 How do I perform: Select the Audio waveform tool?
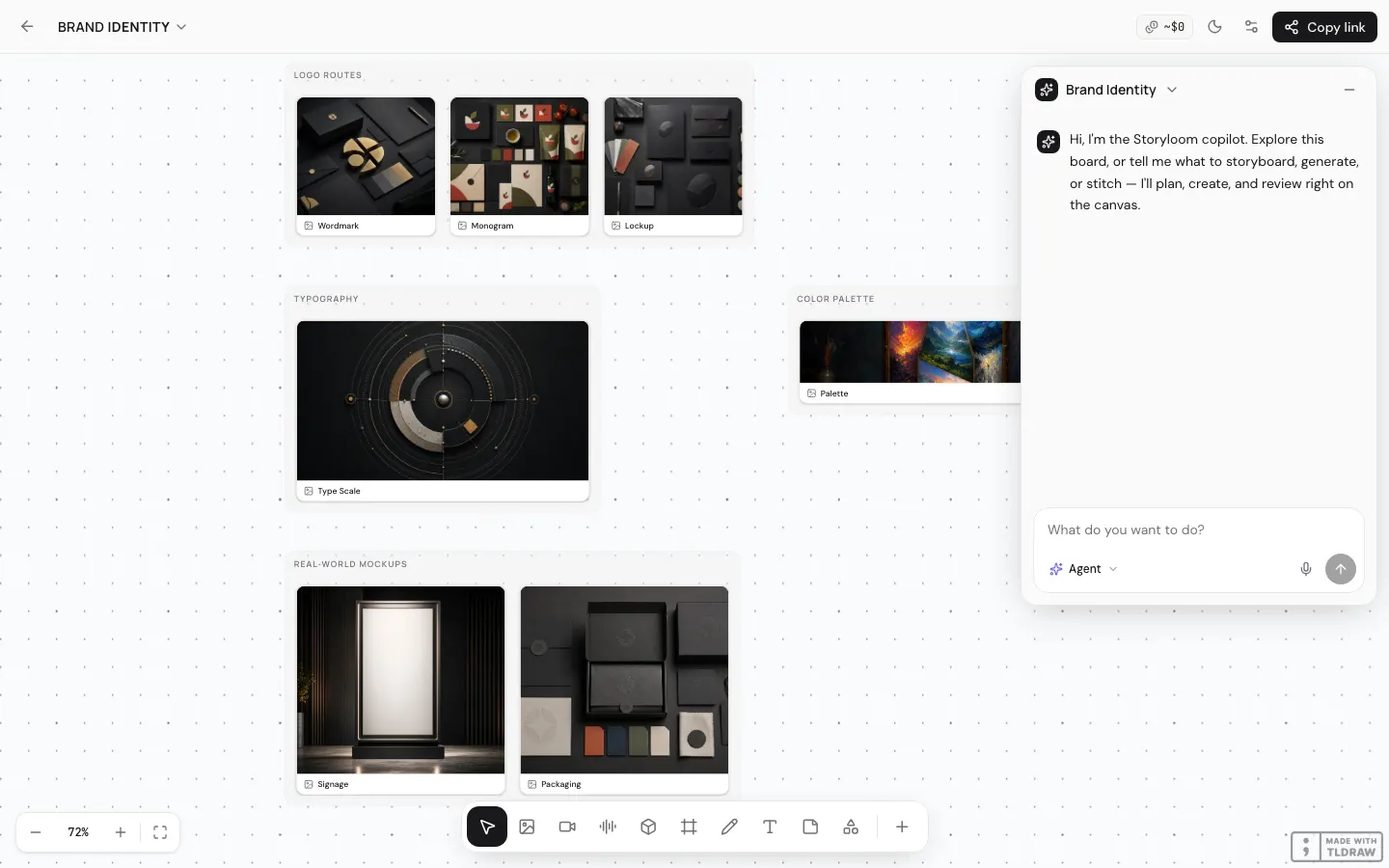pos(608,827)
